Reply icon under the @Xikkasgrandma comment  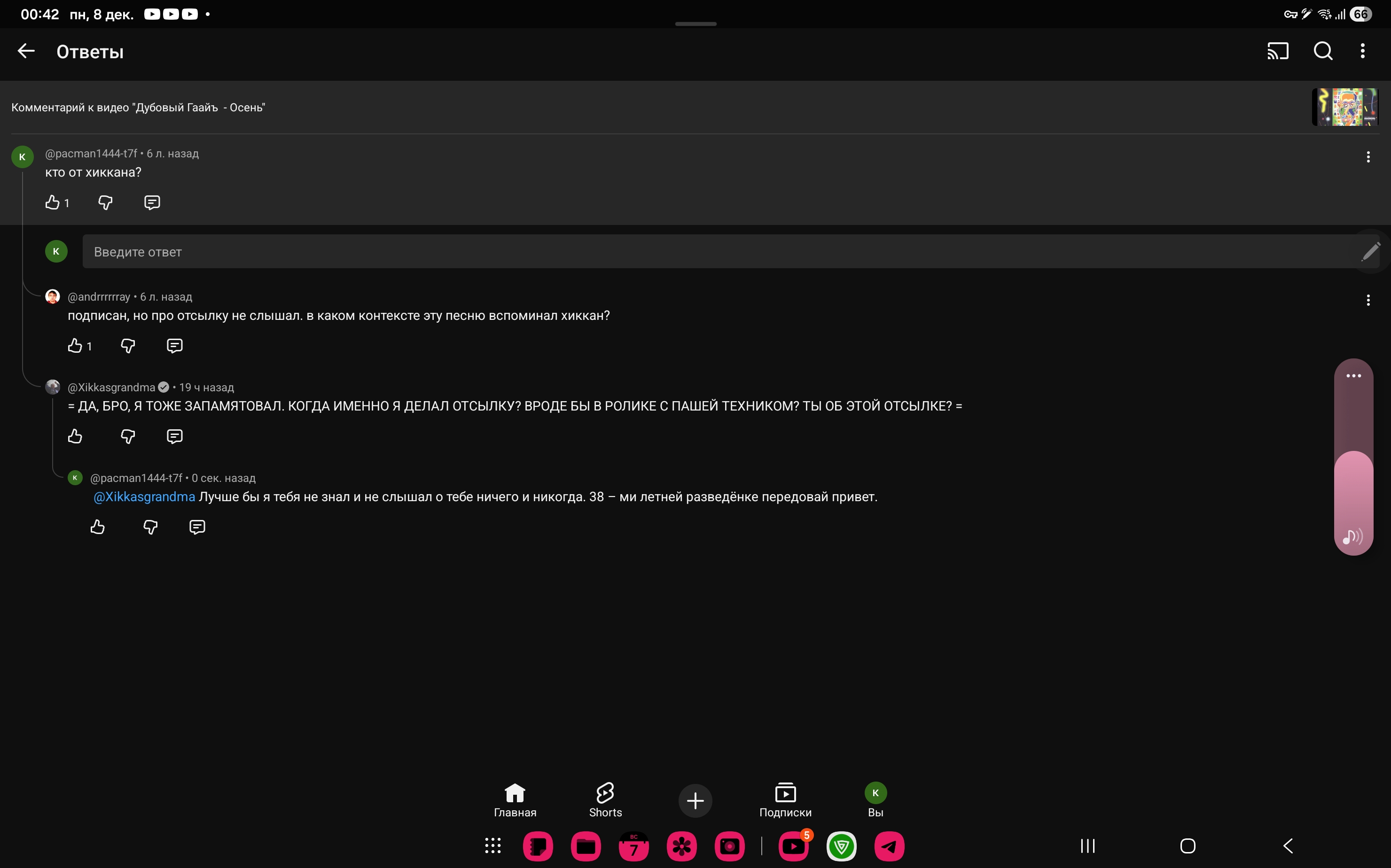(175, 436)
